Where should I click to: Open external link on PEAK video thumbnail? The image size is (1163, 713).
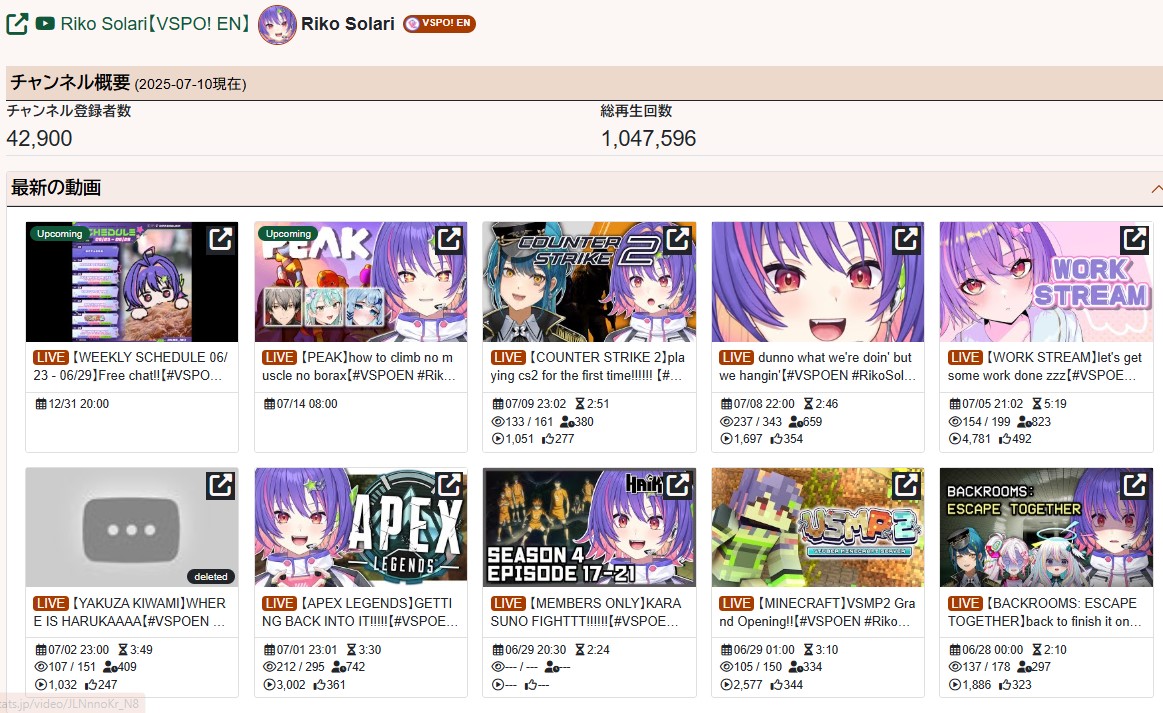point(449,240)
